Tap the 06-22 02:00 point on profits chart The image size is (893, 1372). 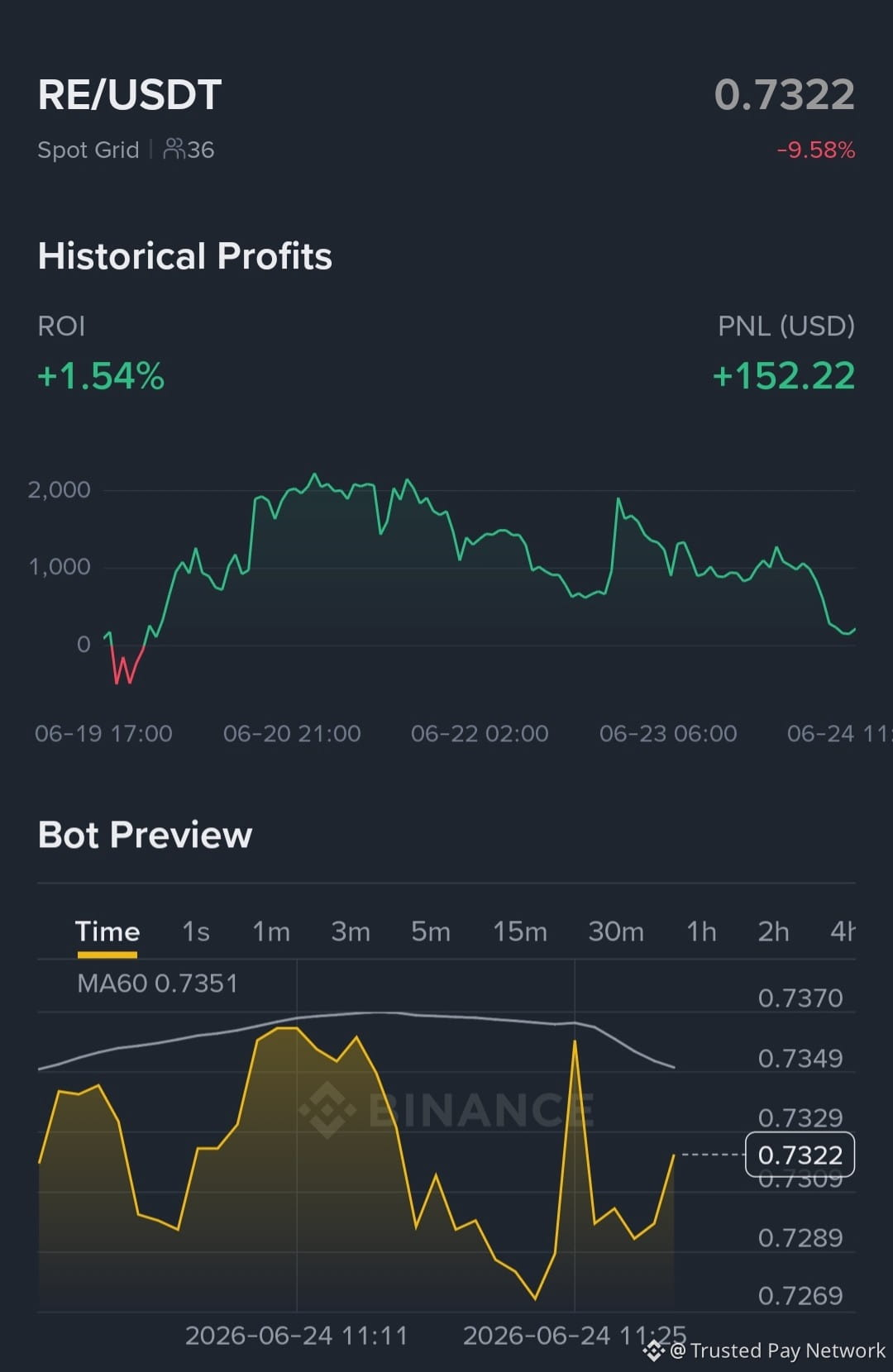480,733
